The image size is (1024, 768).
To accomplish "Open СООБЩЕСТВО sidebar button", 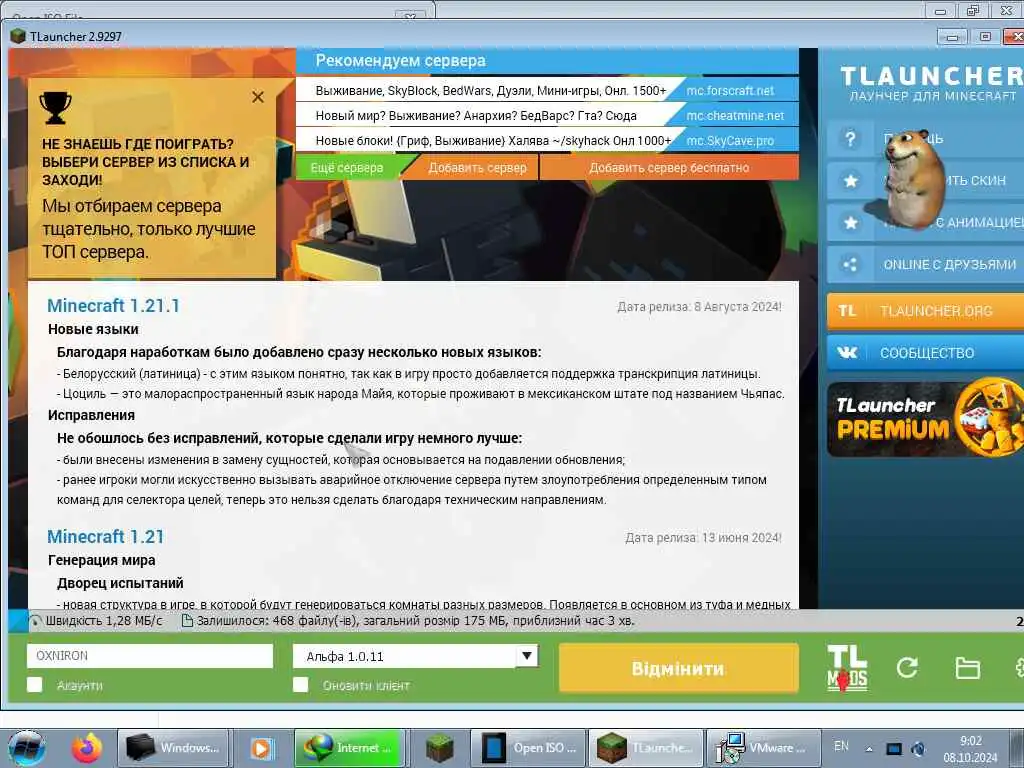I will pyautogui.click(x=925, y=353).
